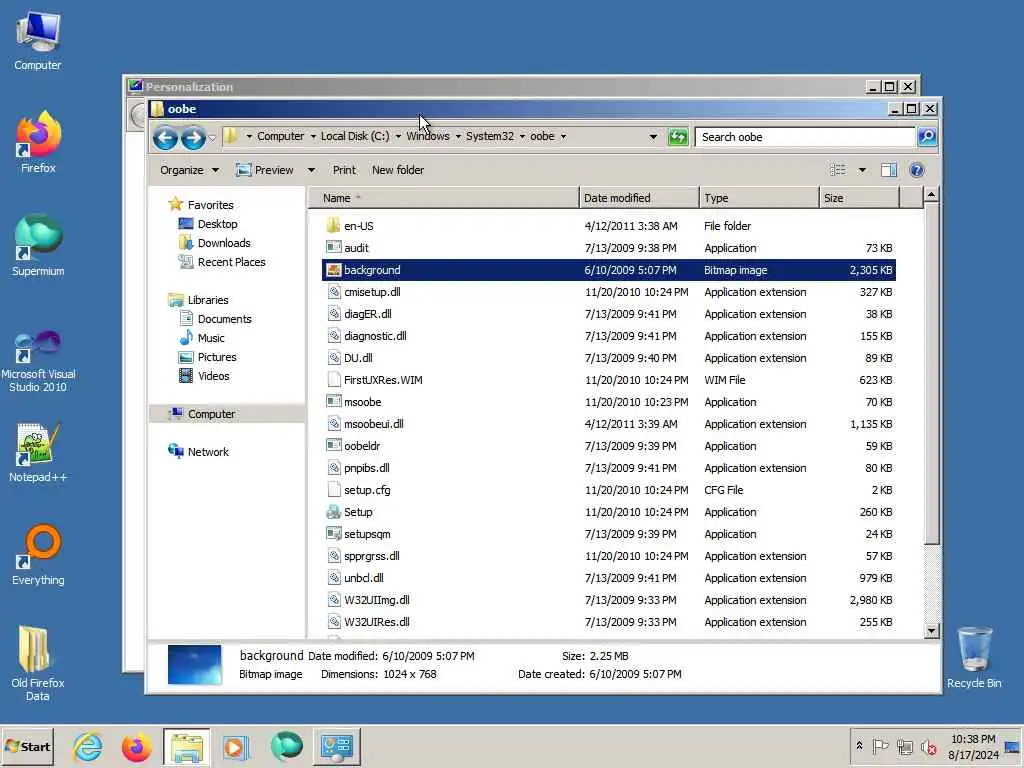
Task: Launch Firefox from the taskbar
Action: (136, 747)
